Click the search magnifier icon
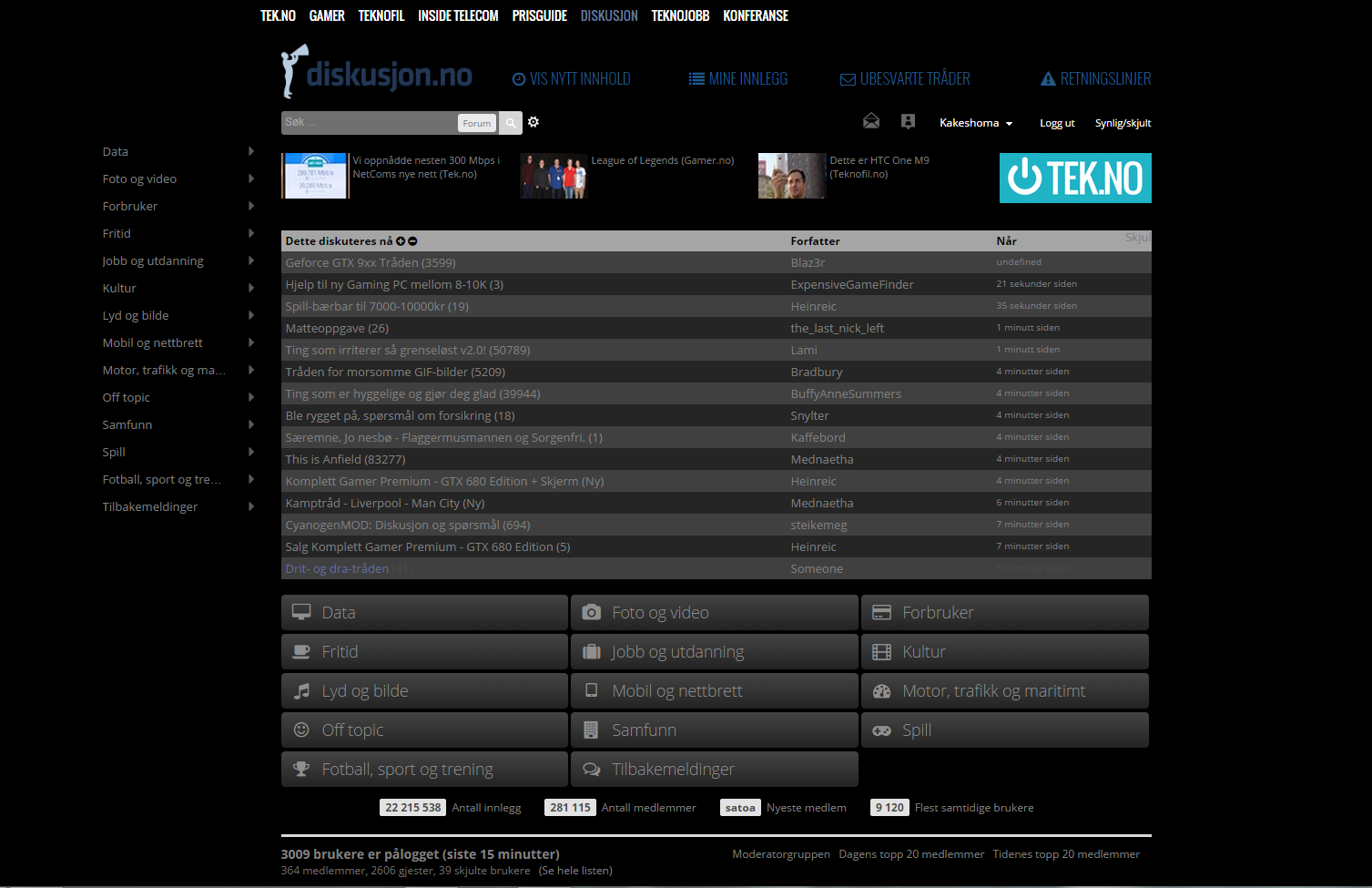This screenshot has width=1372, height=888. click(511, 122)
